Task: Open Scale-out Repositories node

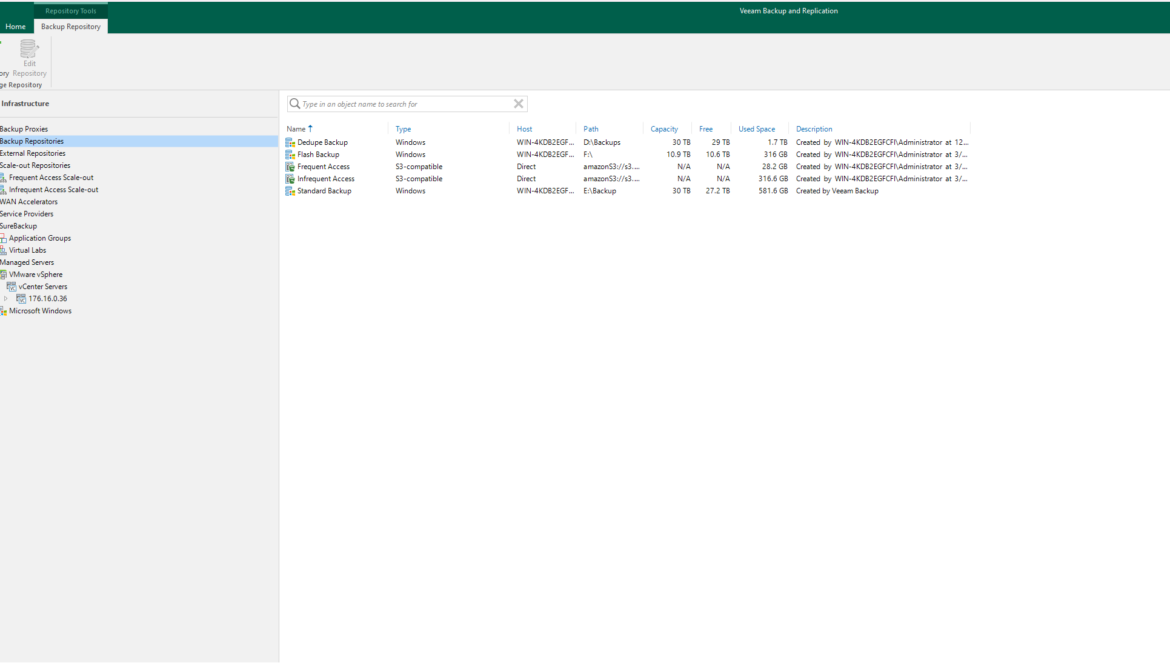Action: click(35, 166)
